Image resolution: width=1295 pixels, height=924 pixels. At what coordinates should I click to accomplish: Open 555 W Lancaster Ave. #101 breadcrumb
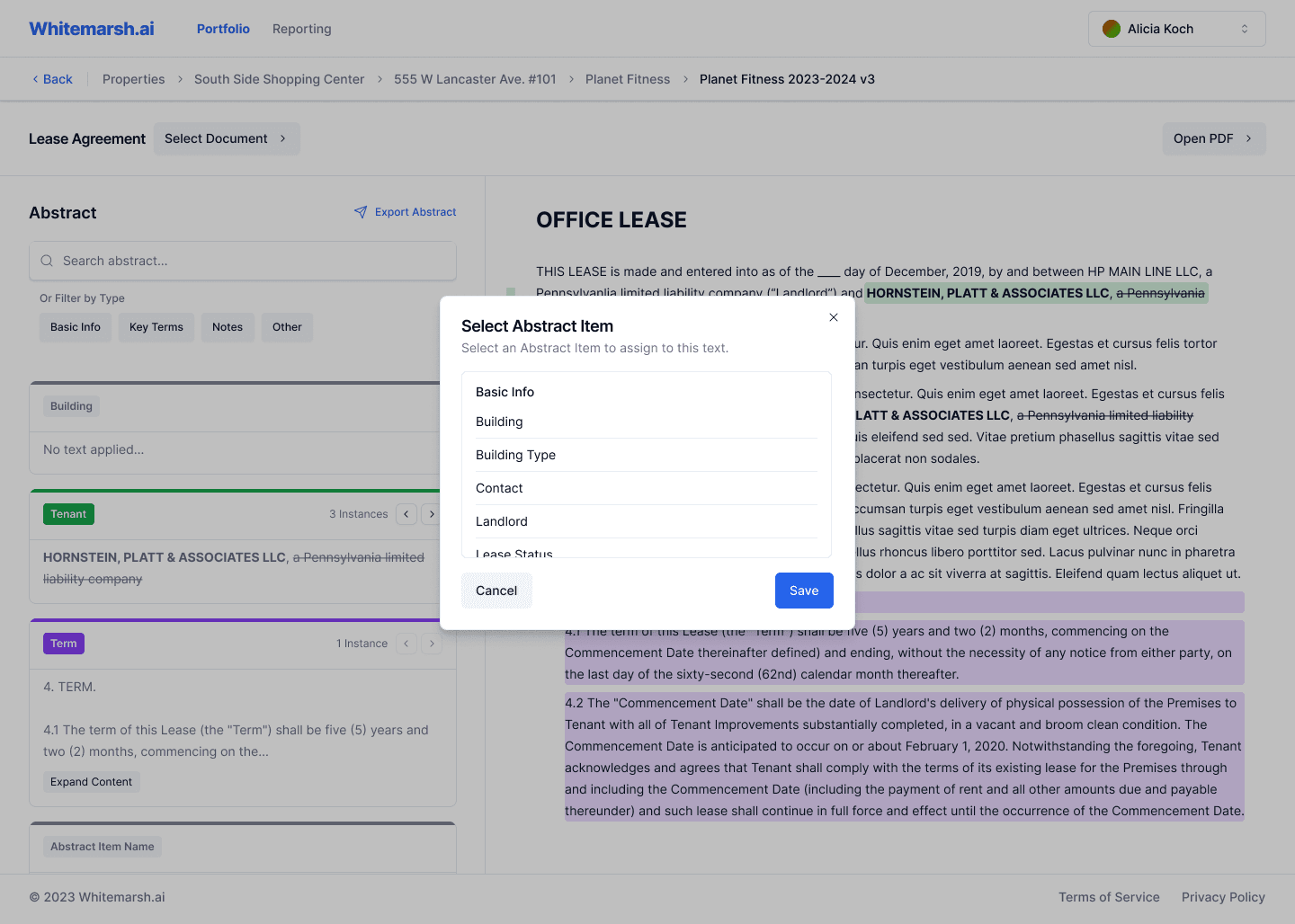click(x=475, y=79)
